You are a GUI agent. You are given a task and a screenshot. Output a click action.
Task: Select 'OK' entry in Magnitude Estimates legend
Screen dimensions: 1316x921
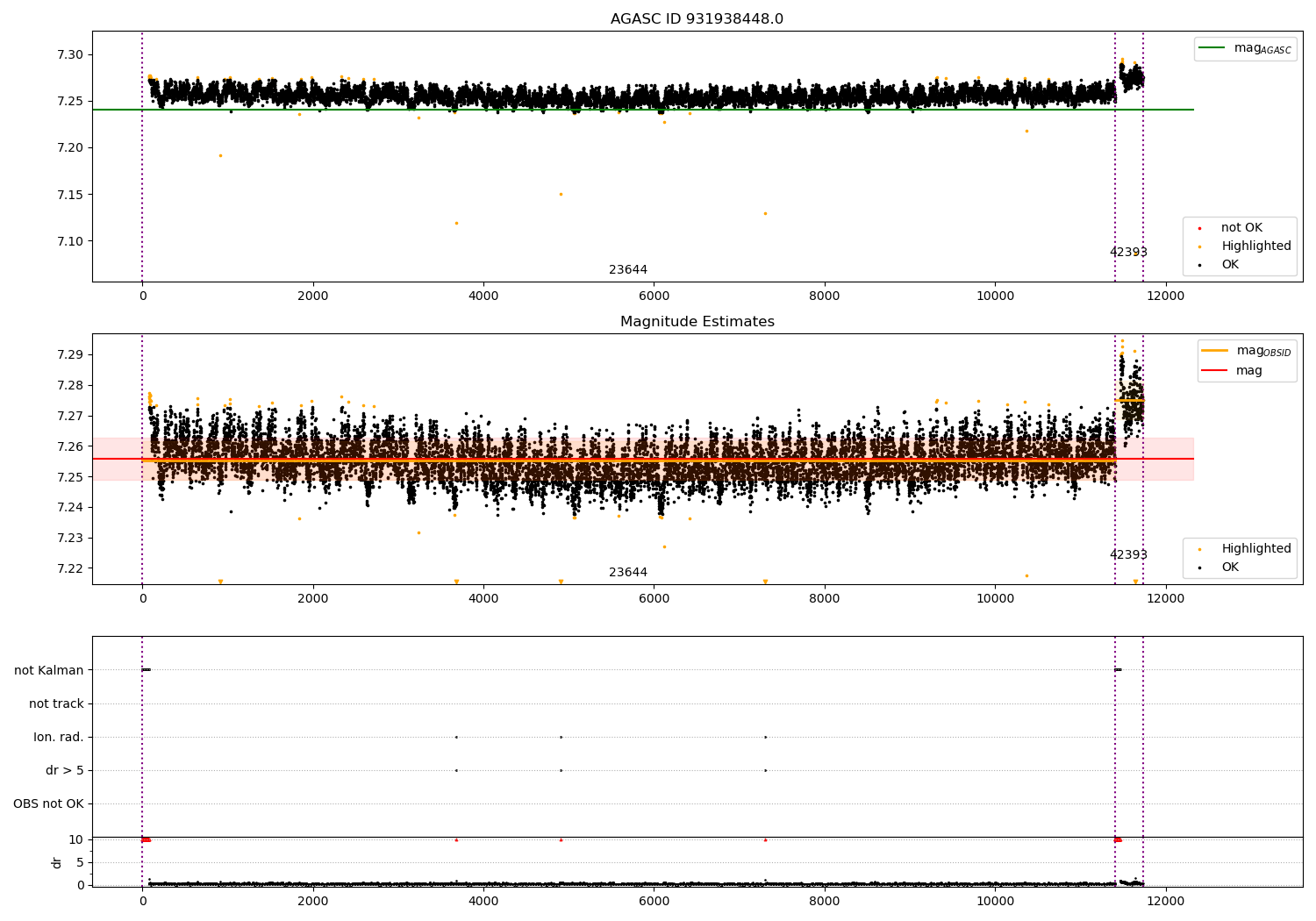pyautogui.click(x=1230, y=568)
